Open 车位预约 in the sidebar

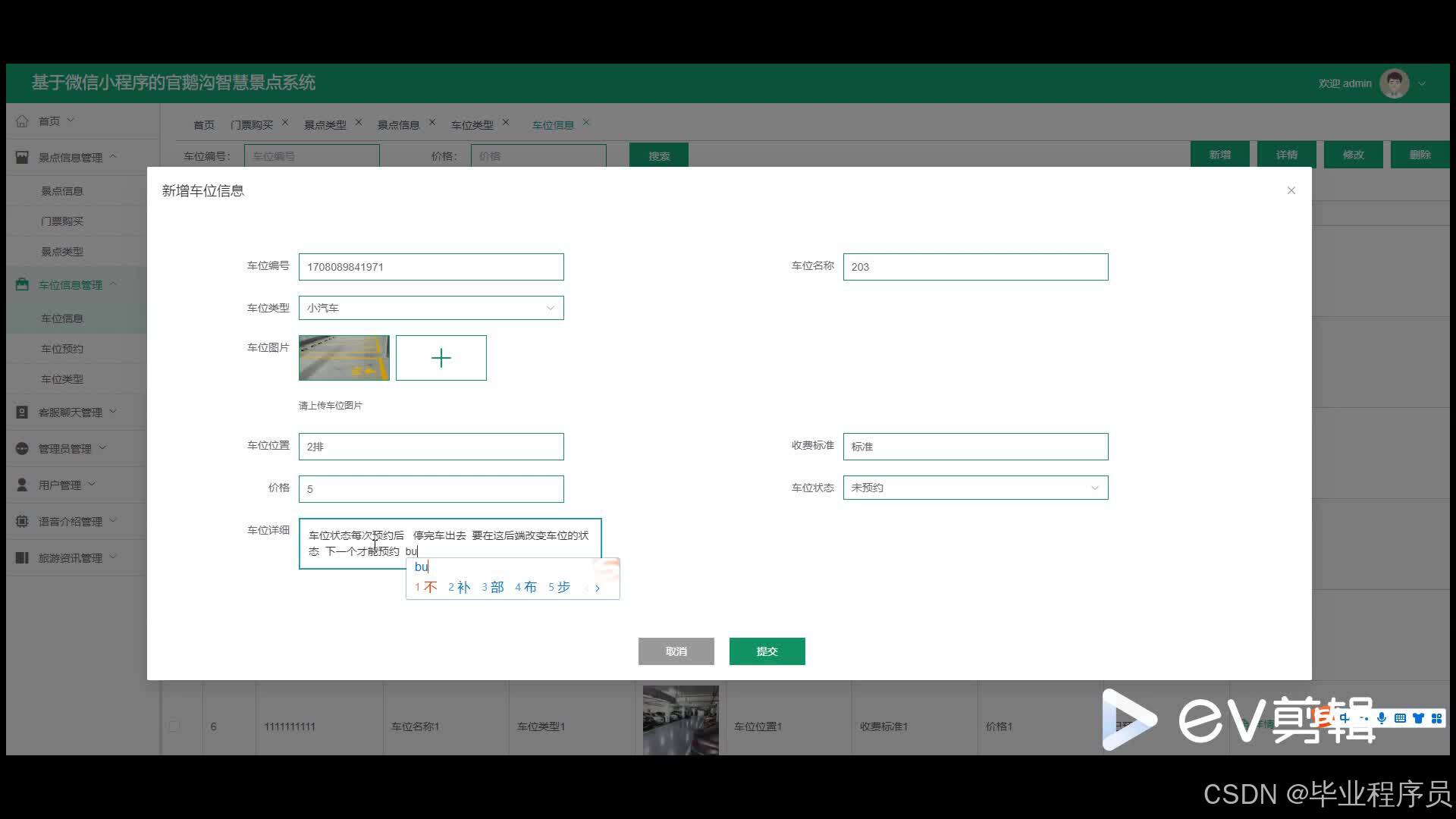[62, 349]
